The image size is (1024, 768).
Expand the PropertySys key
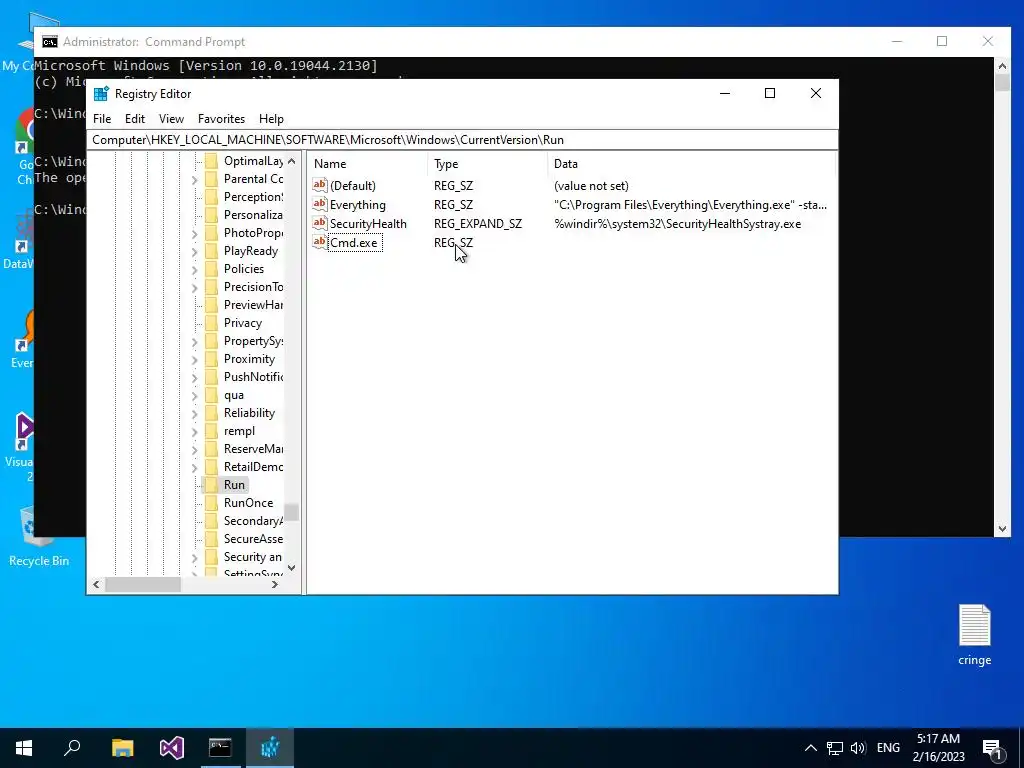(x=195, y=342)
